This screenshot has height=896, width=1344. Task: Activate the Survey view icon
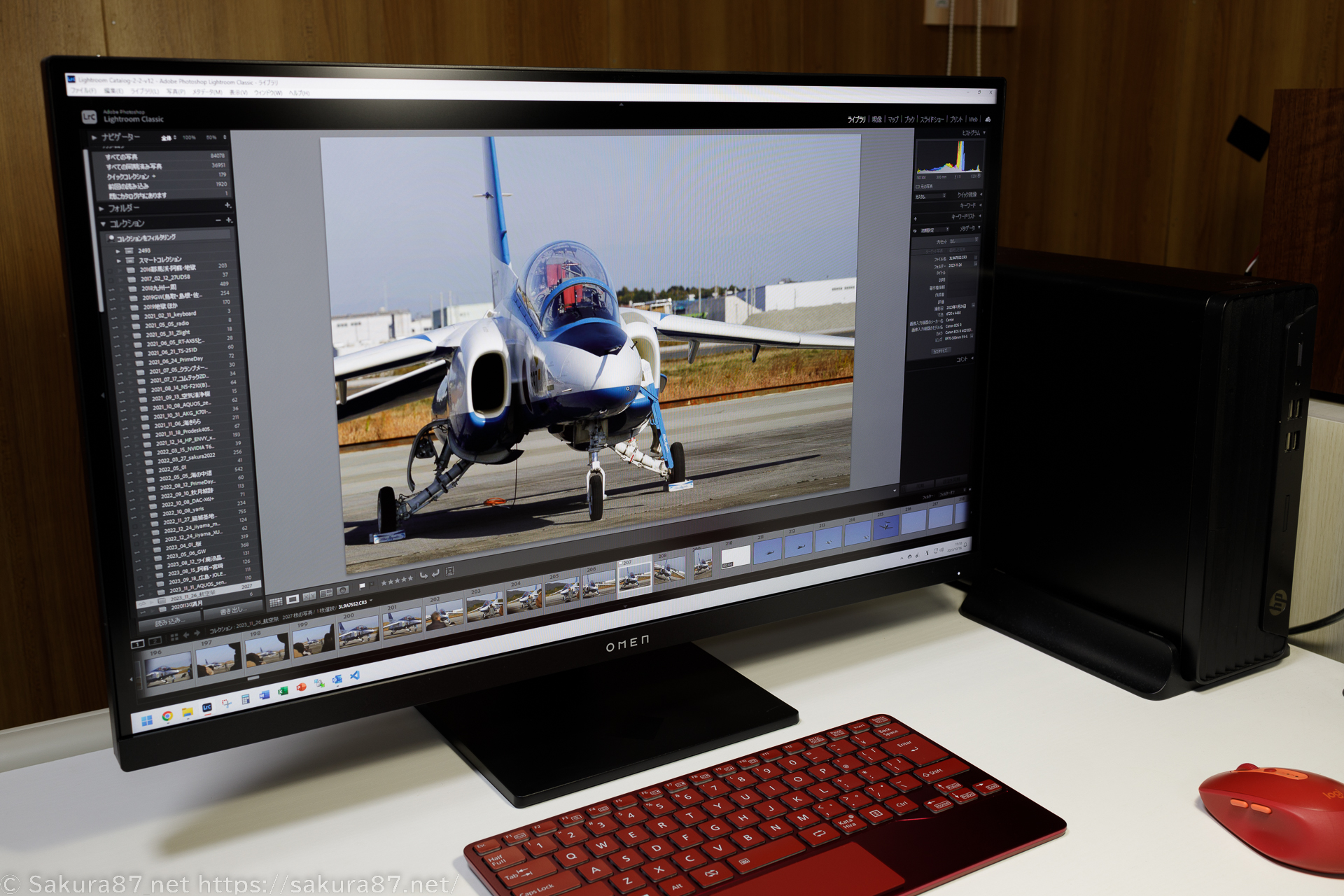325,594
